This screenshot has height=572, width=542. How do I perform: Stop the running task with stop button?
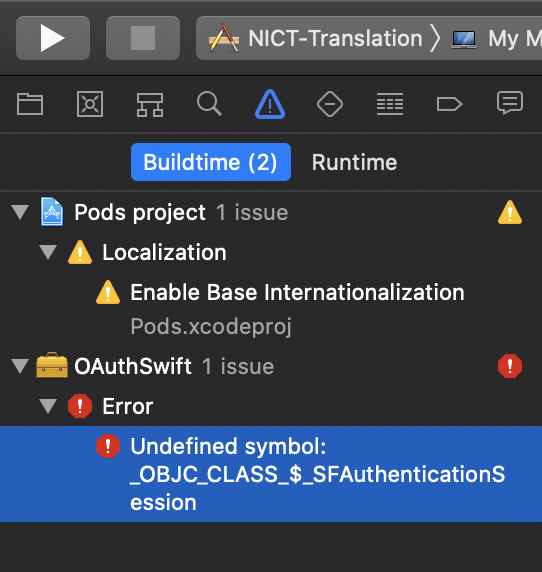point(143,38)
